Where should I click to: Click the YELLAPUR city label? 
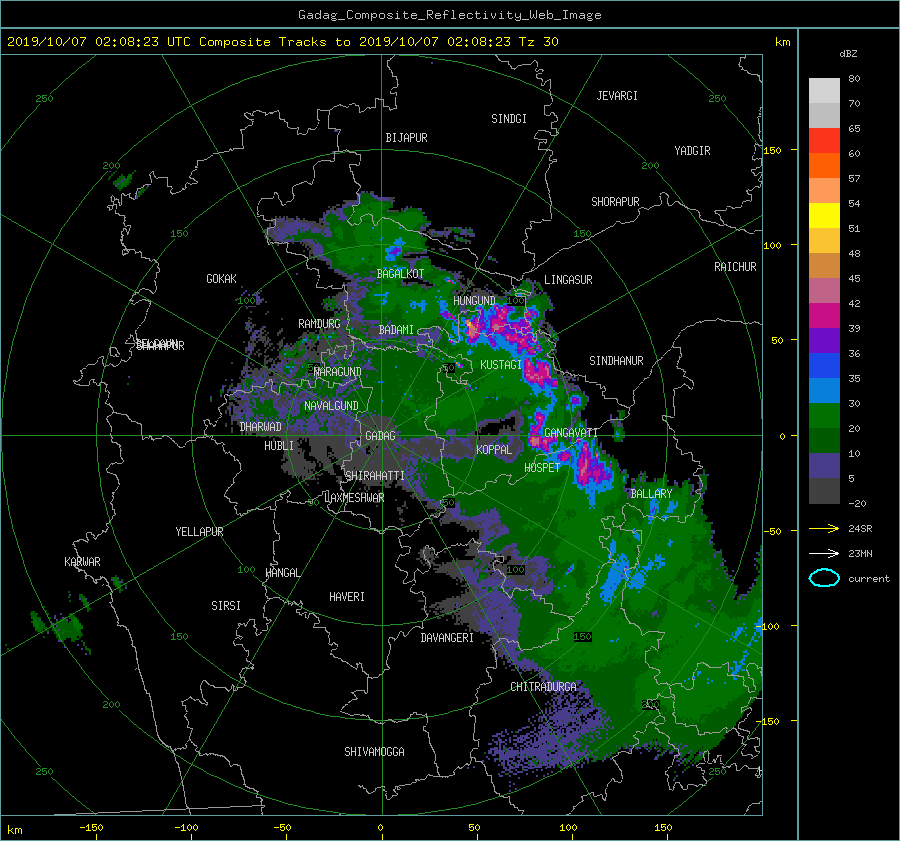(199, 532)
